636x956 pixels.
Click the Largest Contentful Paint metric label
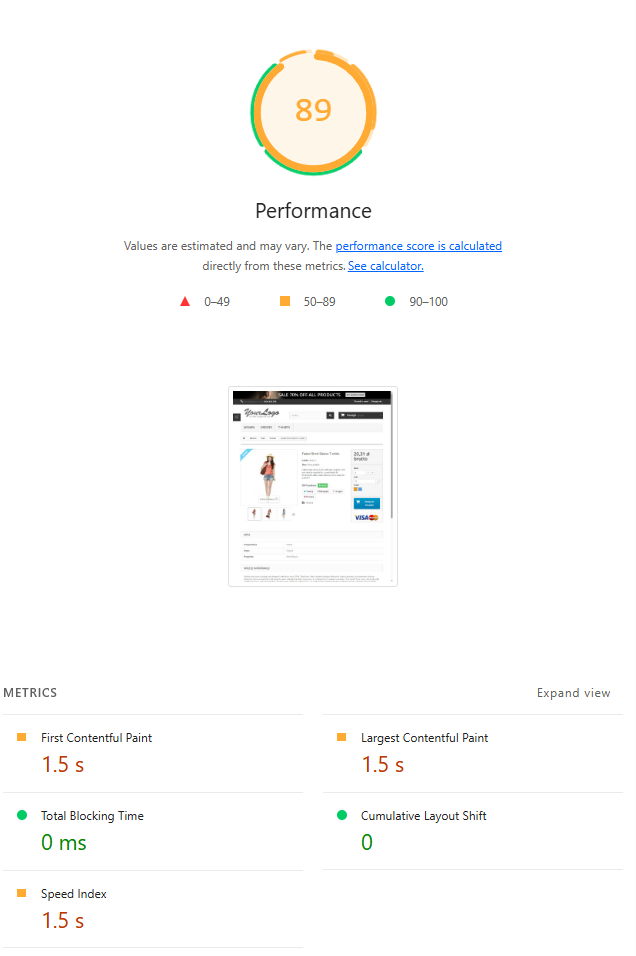click(x=424, y=738)
